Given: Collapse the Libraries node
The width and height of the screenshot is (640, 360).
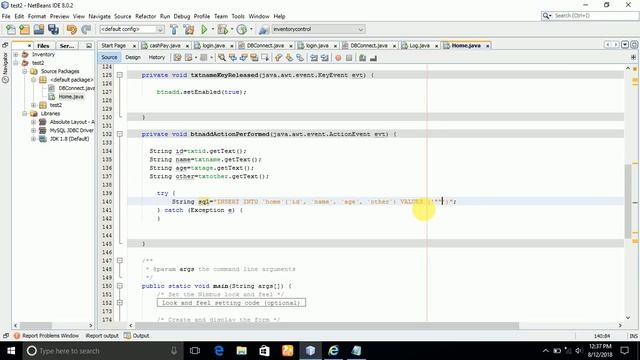Looking at the screenshot, I should [x=24, y=113].
